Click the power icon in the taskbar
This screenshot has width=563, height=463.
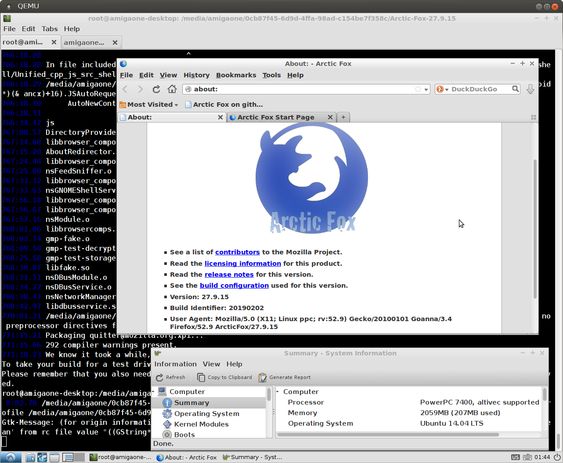557,457
